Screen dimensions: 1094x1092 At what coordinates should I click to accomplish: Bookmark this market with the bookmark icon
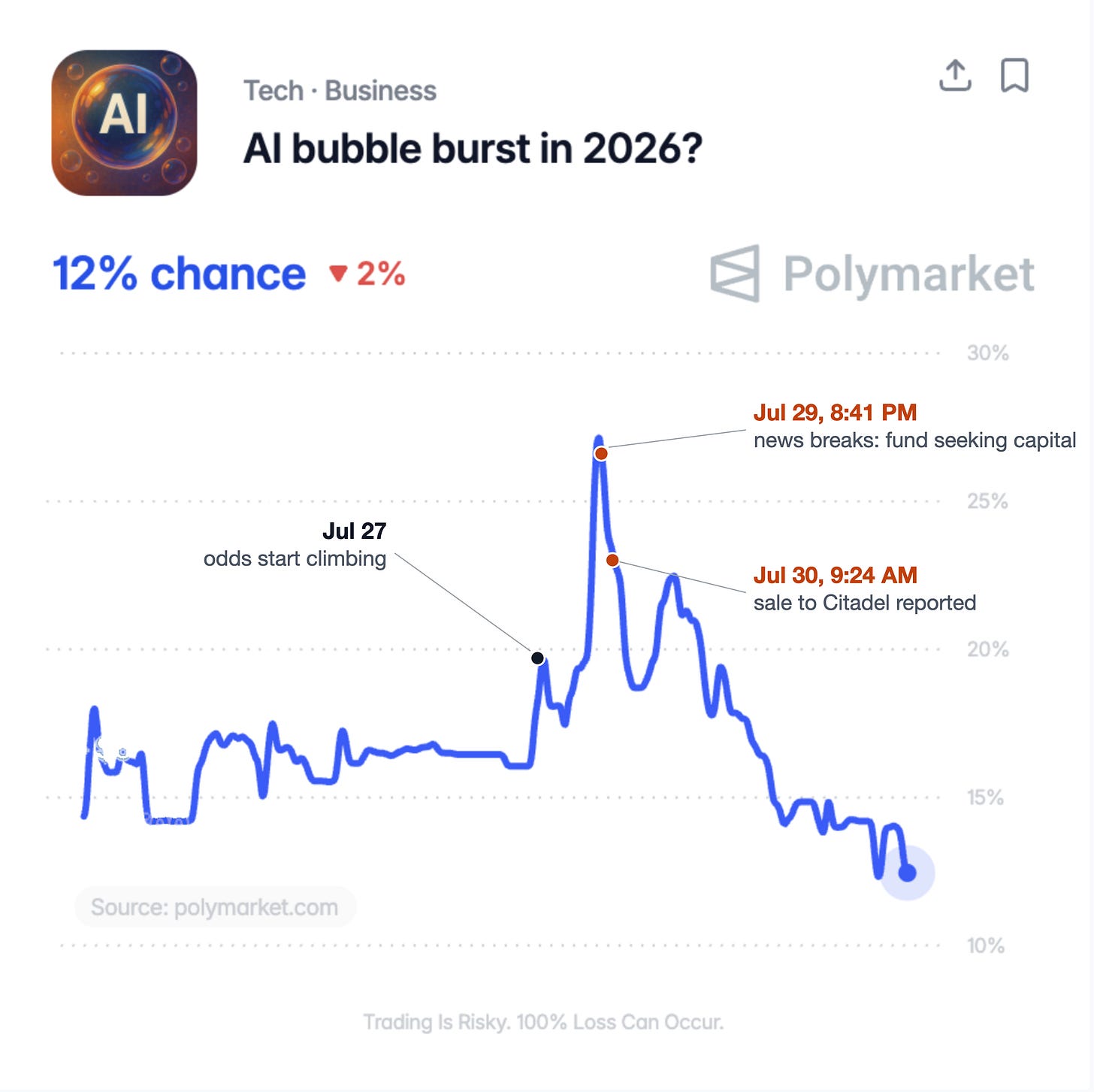pos(1014,75)
